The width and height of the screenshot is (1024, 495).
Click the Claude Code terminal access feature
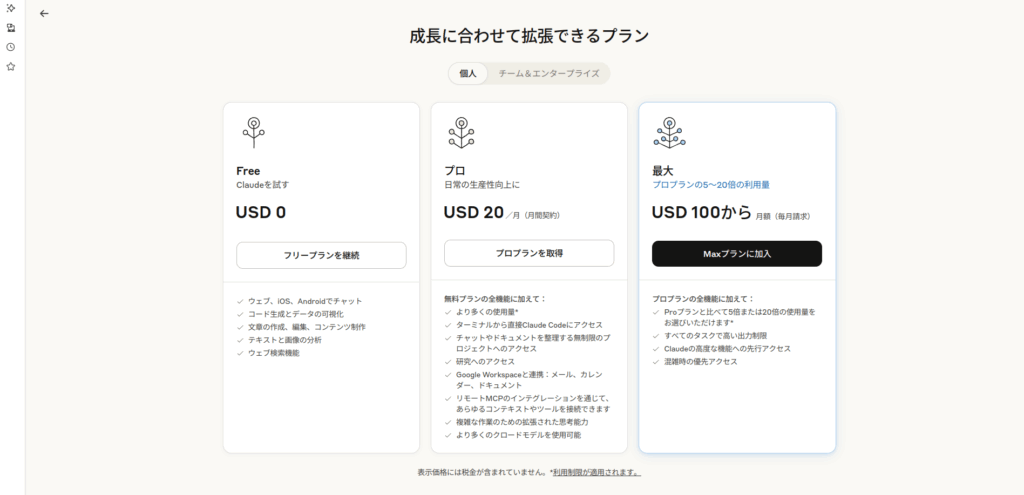coord(529,325)
